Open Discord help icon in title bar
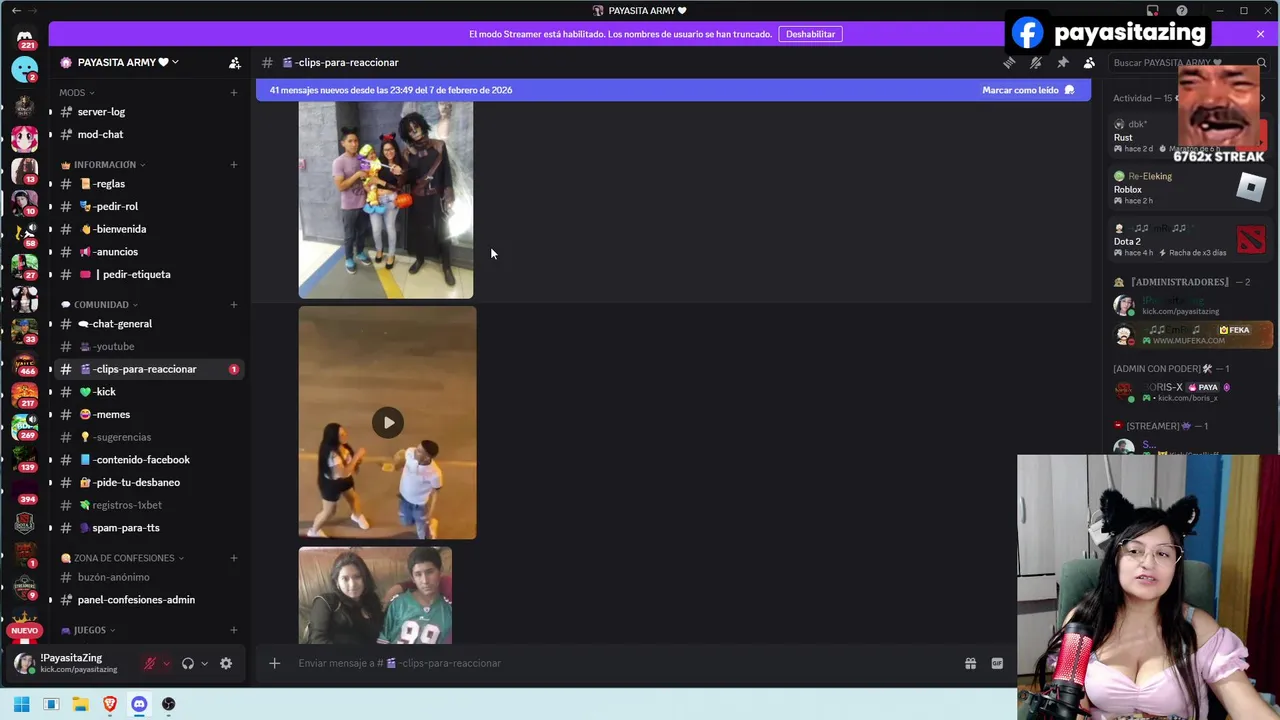Image resolution: width=1280 pixels, height=720 pixels. (1182, 11)
